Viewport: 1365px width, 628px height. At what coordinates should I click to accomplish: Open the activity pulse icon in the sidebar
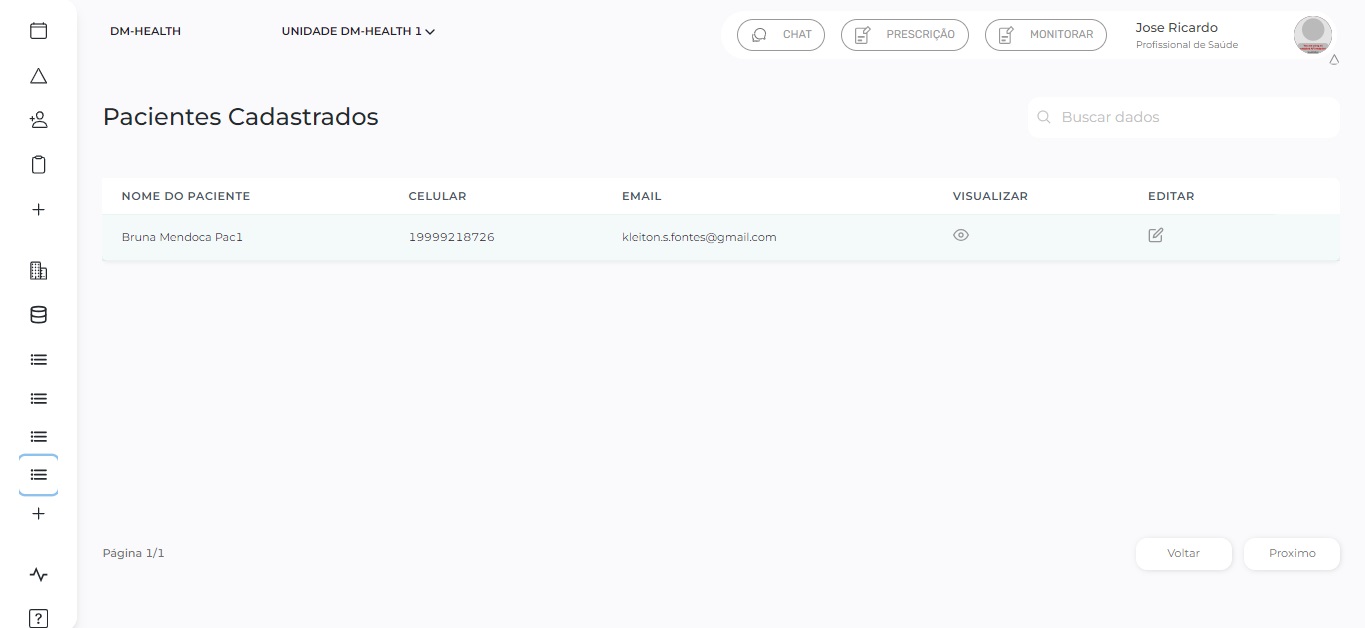pos(38,574)
